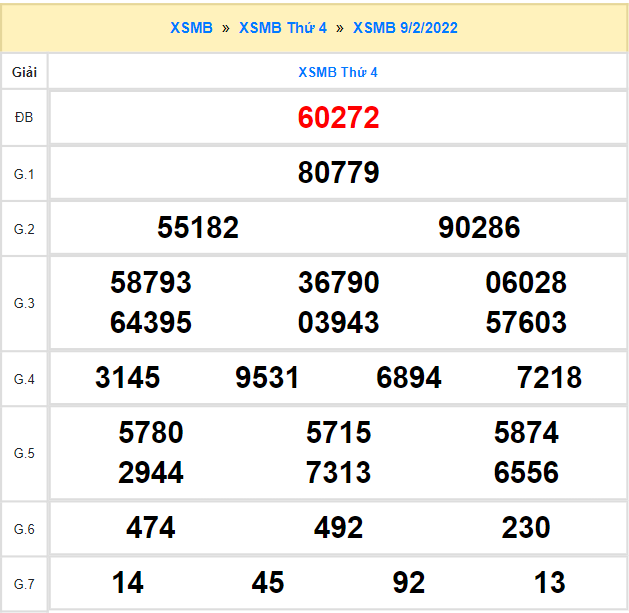
Task: Select the G.3 number 36790
Action: 338,283
